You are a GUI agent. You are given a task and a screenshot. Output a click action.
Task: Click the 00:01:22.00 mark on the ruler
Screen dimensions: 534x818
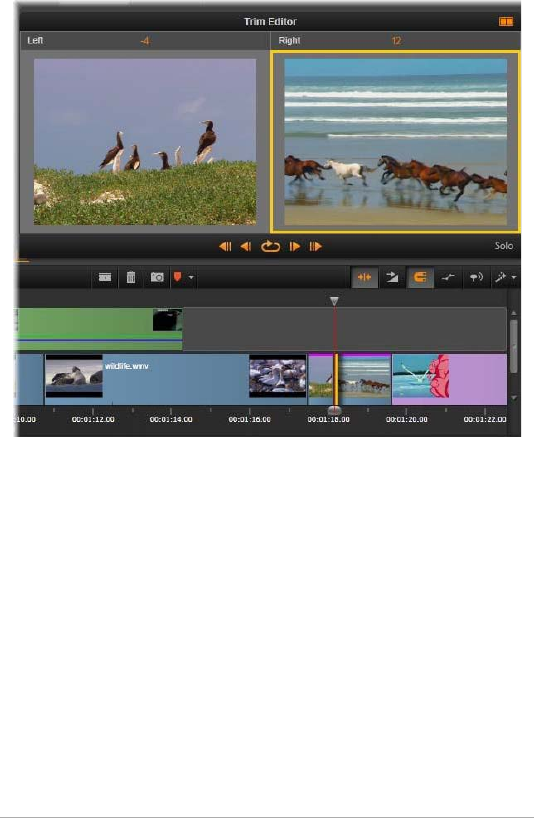[485, 419]
